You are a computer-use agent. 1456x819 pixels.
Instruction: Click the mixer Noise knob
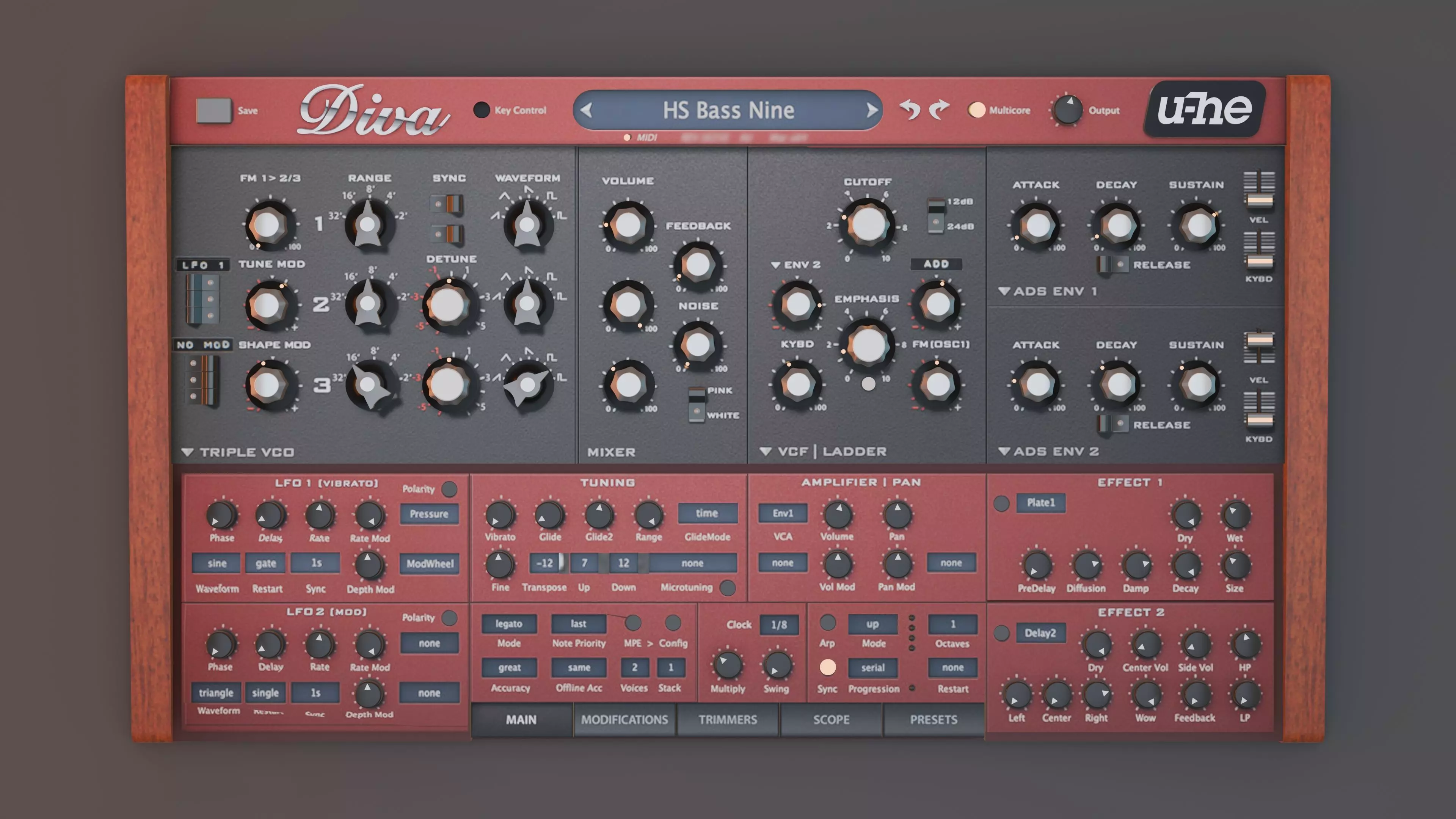[698, 345]
